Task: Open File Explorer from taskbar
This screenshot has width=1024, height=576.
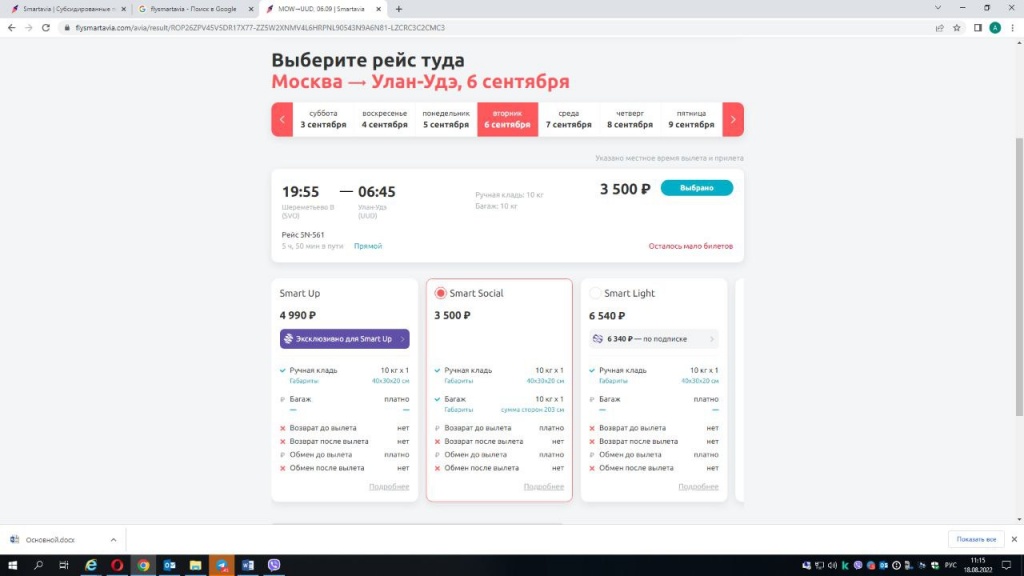Action: click(x=195, y=565)
